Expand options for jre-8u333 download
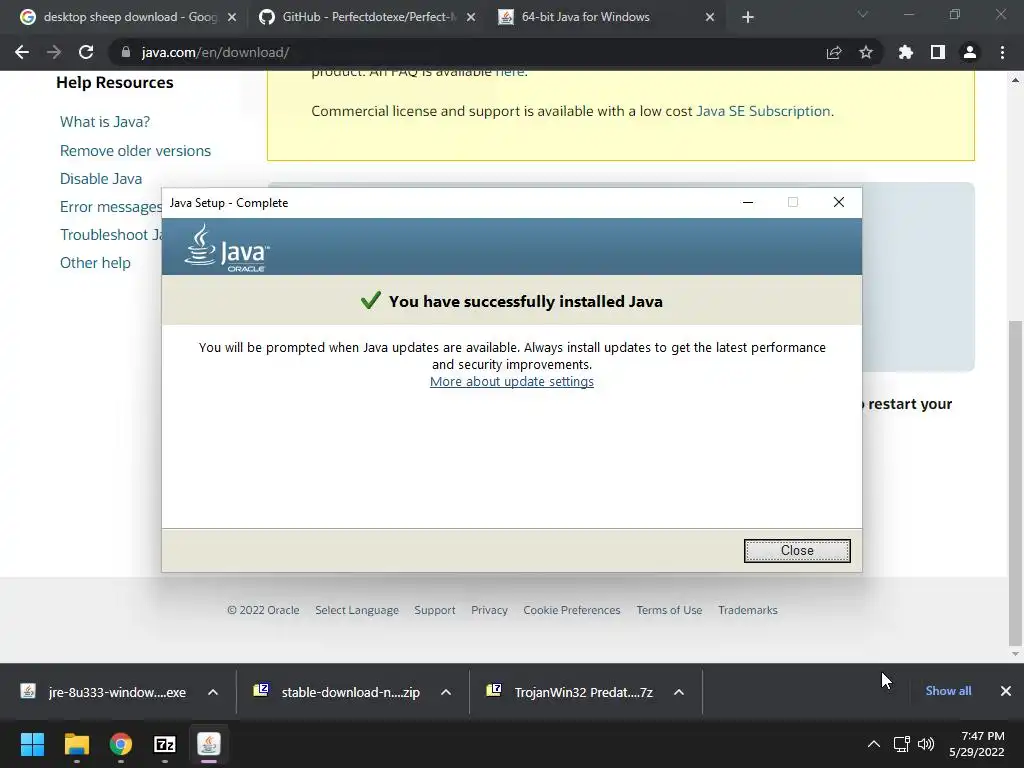This screenshot has width=1024, height=768. coord(213,692)
